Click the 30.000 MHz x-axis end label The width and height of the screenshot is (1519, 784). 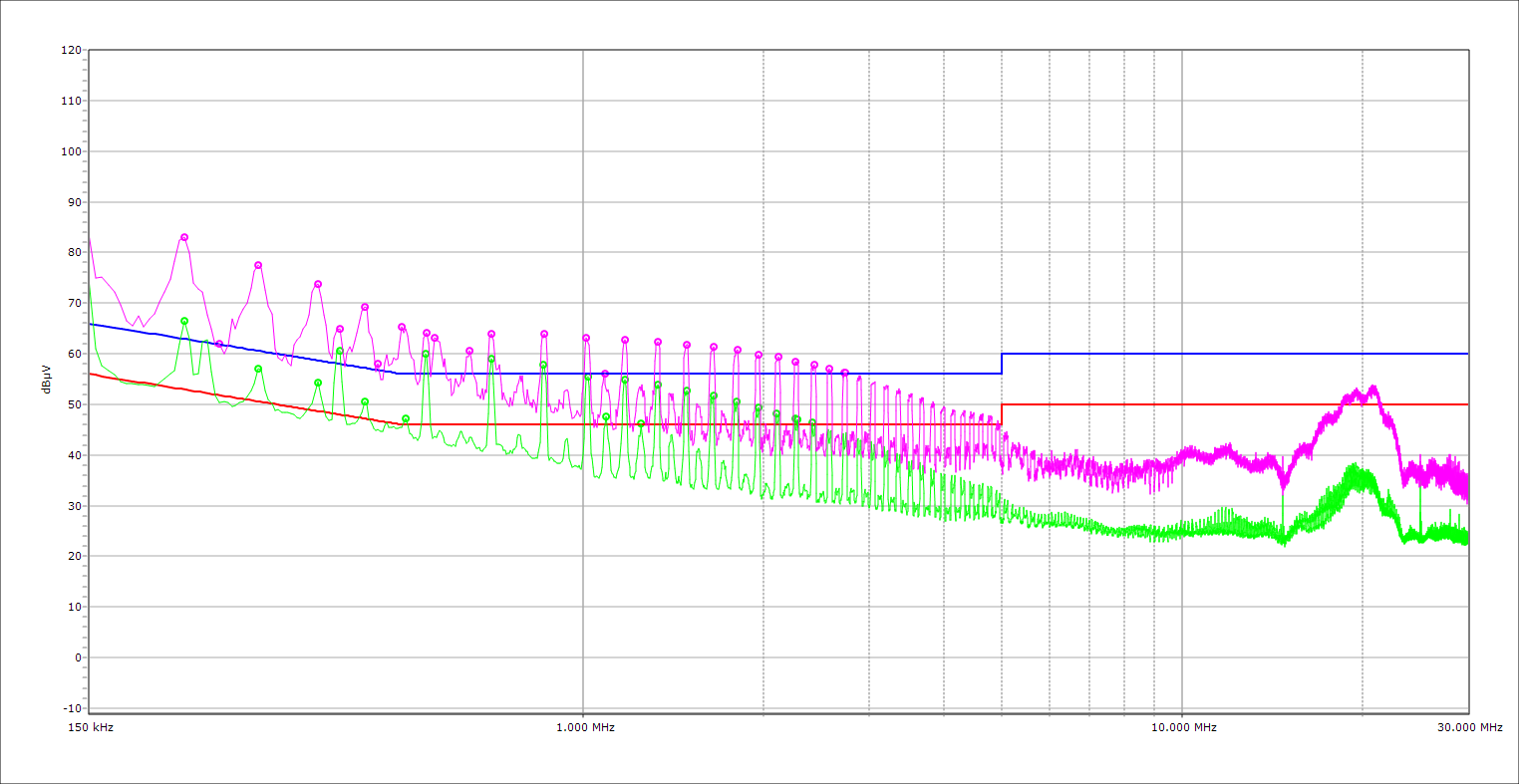(x=1469, y=727)
